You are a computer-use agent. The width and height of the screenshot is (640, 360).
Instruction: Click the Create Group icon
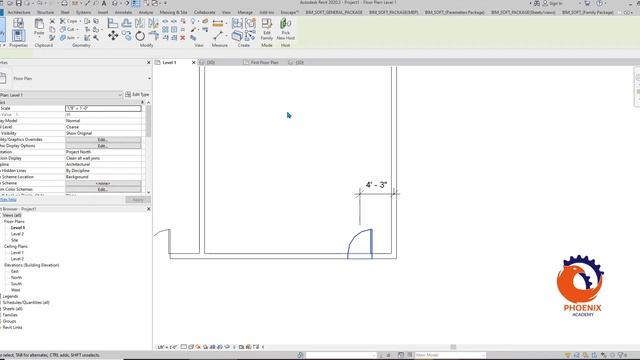[x=251, y=23]
